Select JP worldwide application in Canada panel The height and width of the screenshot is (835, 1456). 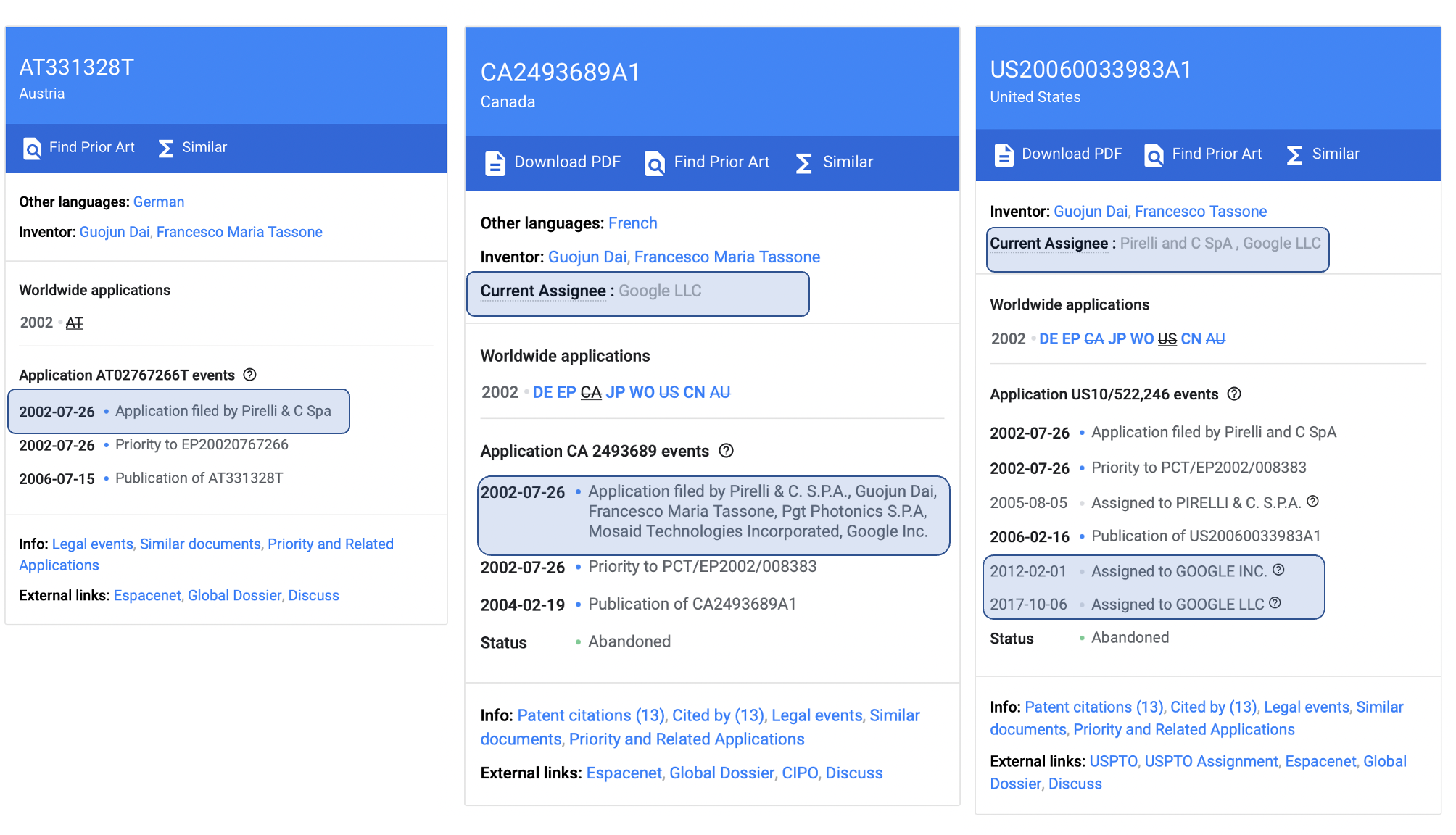(x=615, y=392)
